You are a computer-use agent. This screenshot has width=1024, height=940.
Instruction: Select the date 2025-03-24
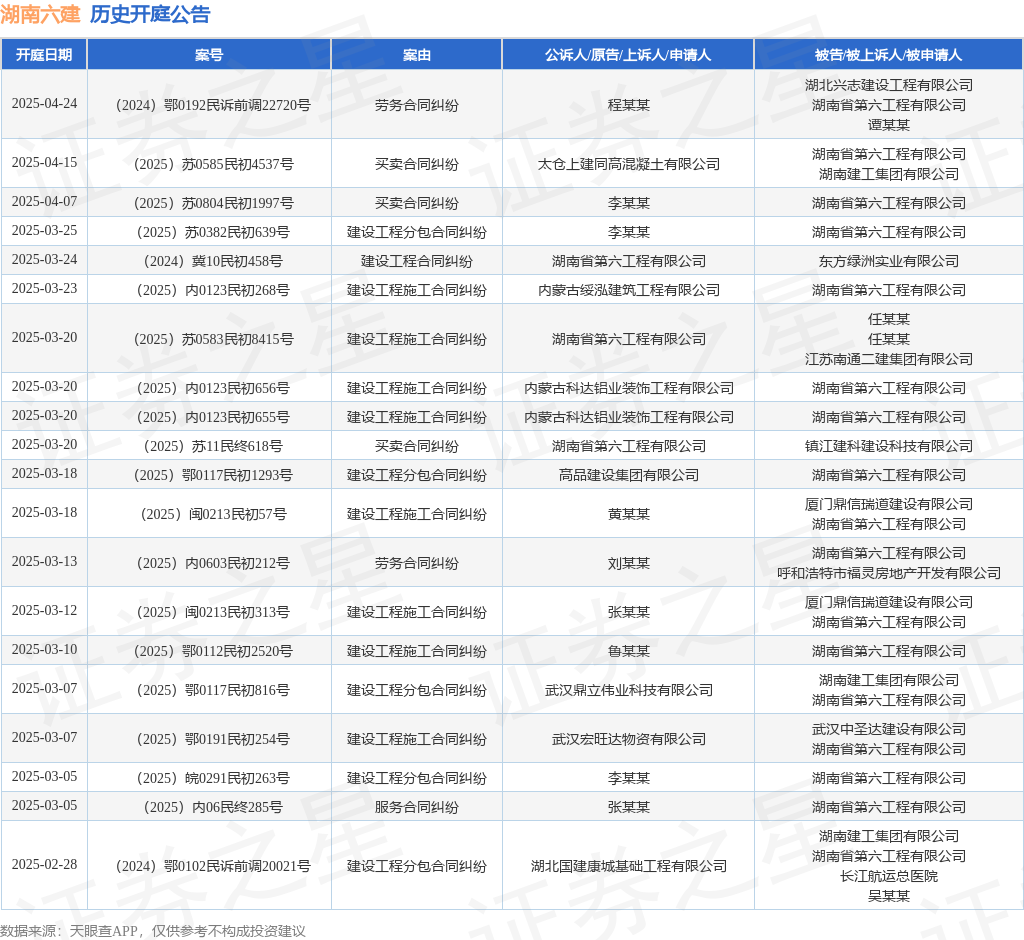tap(44, 259)
